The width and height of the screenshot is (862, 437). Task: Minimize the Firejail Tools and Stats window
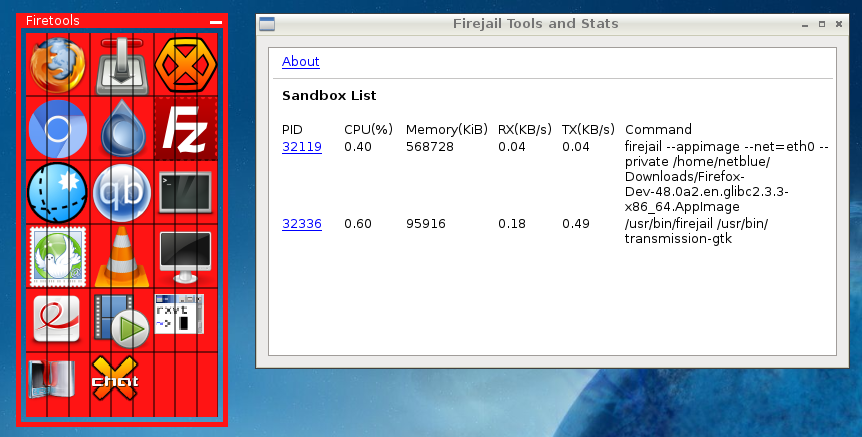pos(805,24)
